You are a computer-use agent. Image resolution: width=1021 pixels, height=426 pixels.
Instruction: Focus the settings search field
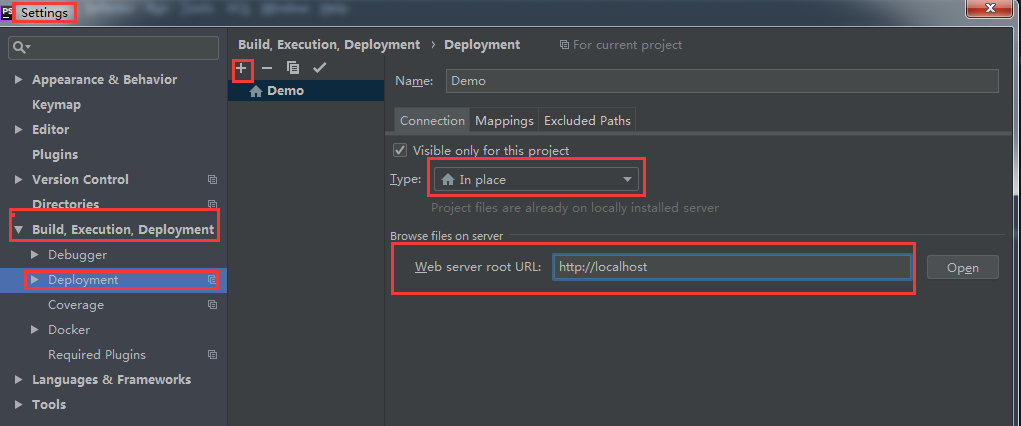113,48
